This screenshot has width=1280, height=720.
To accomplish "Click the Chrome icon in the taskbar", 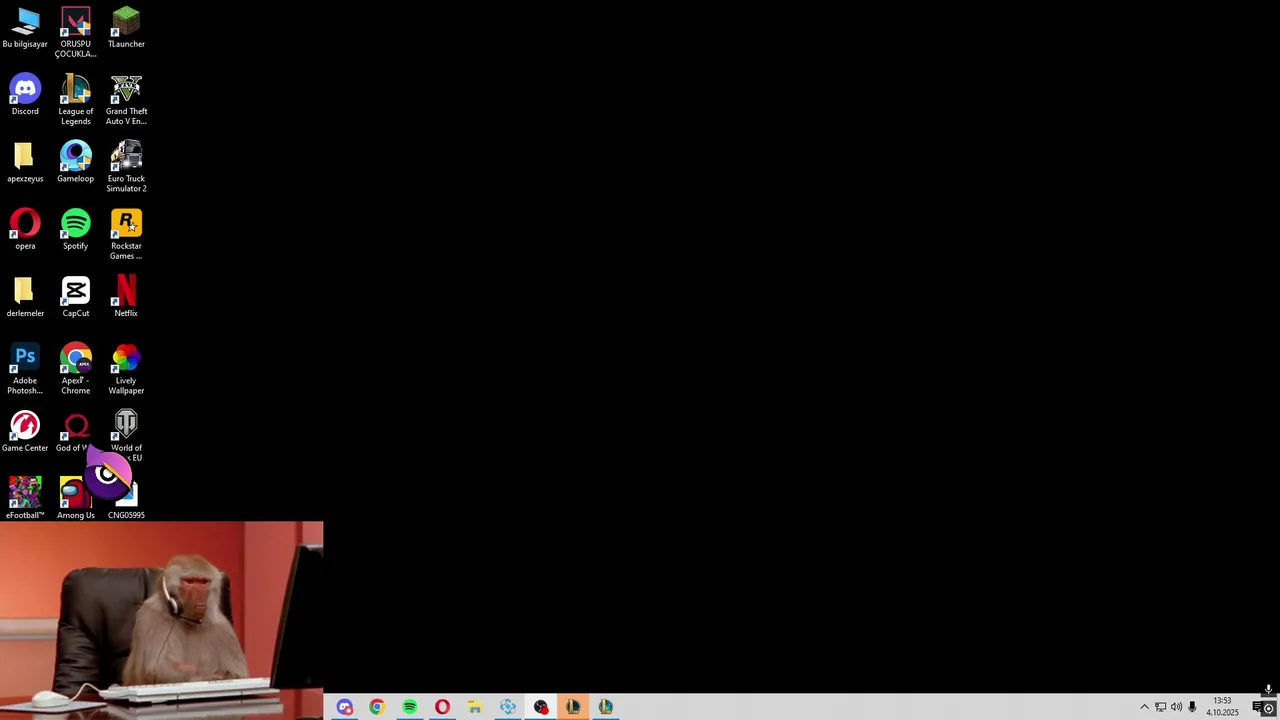I will point(377,707).
